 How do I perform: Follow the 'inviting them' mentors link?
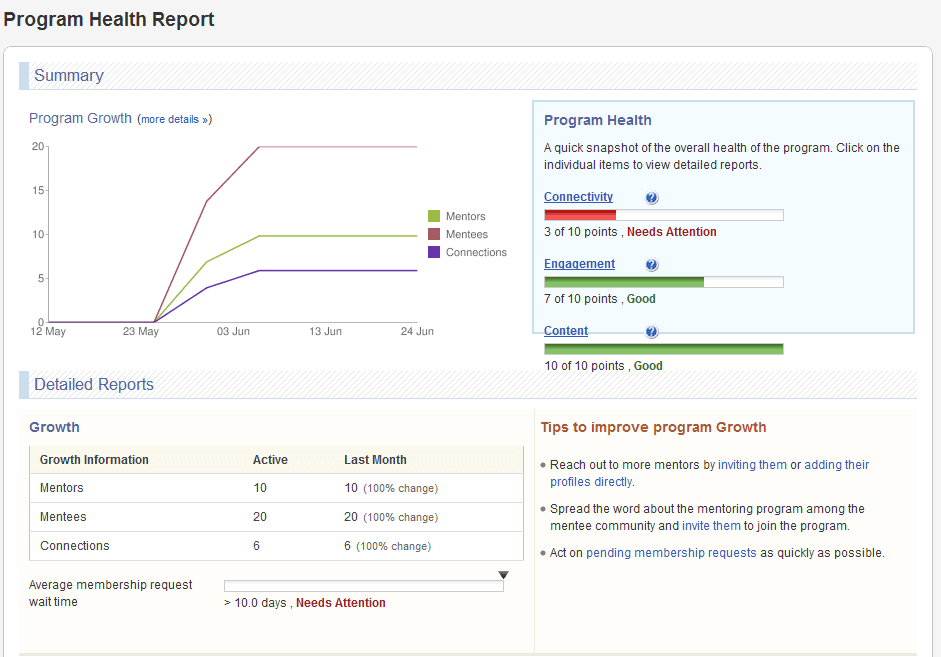coord(752,464)
